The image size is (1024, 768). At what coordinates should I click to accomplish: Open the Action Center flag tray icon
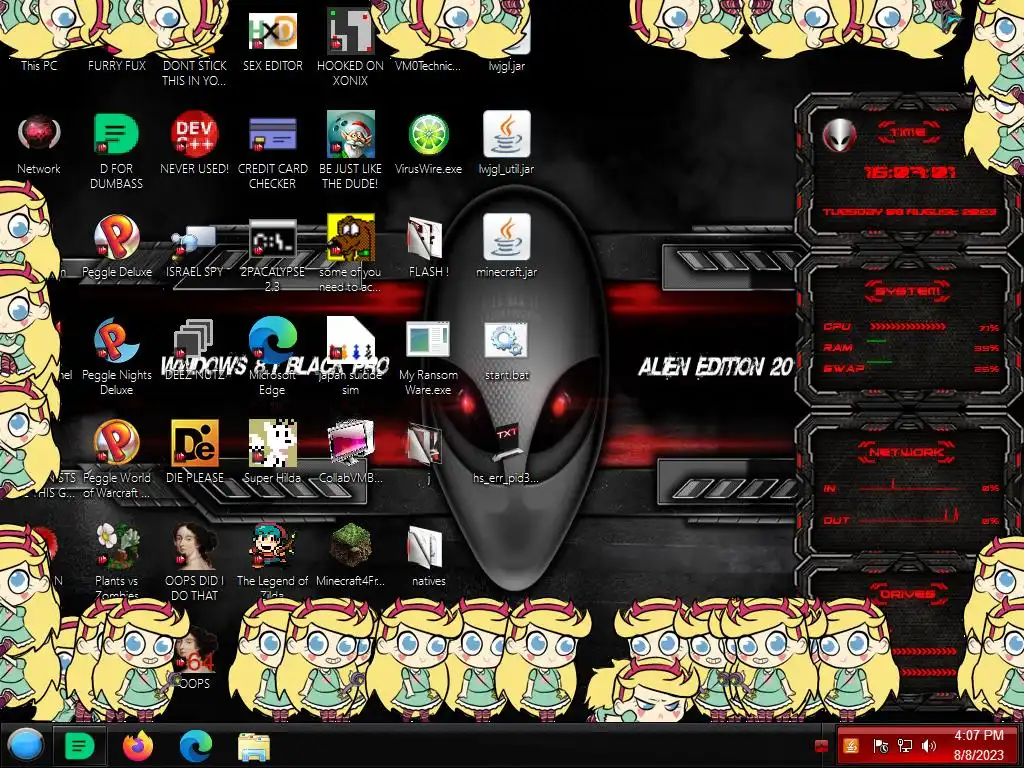click(x=880, y=746)
